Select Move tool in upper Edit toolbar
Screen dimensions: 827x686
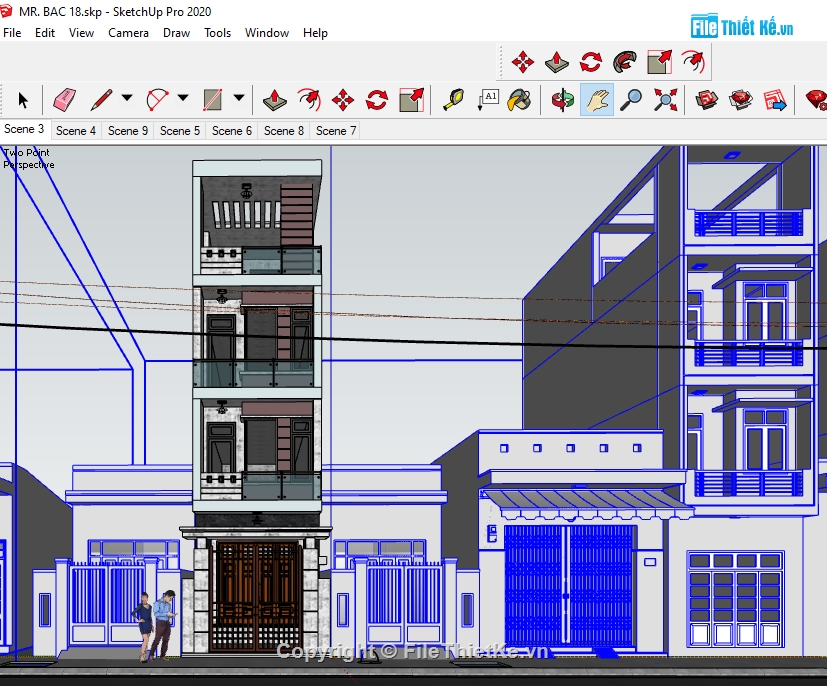coord(523,62)
